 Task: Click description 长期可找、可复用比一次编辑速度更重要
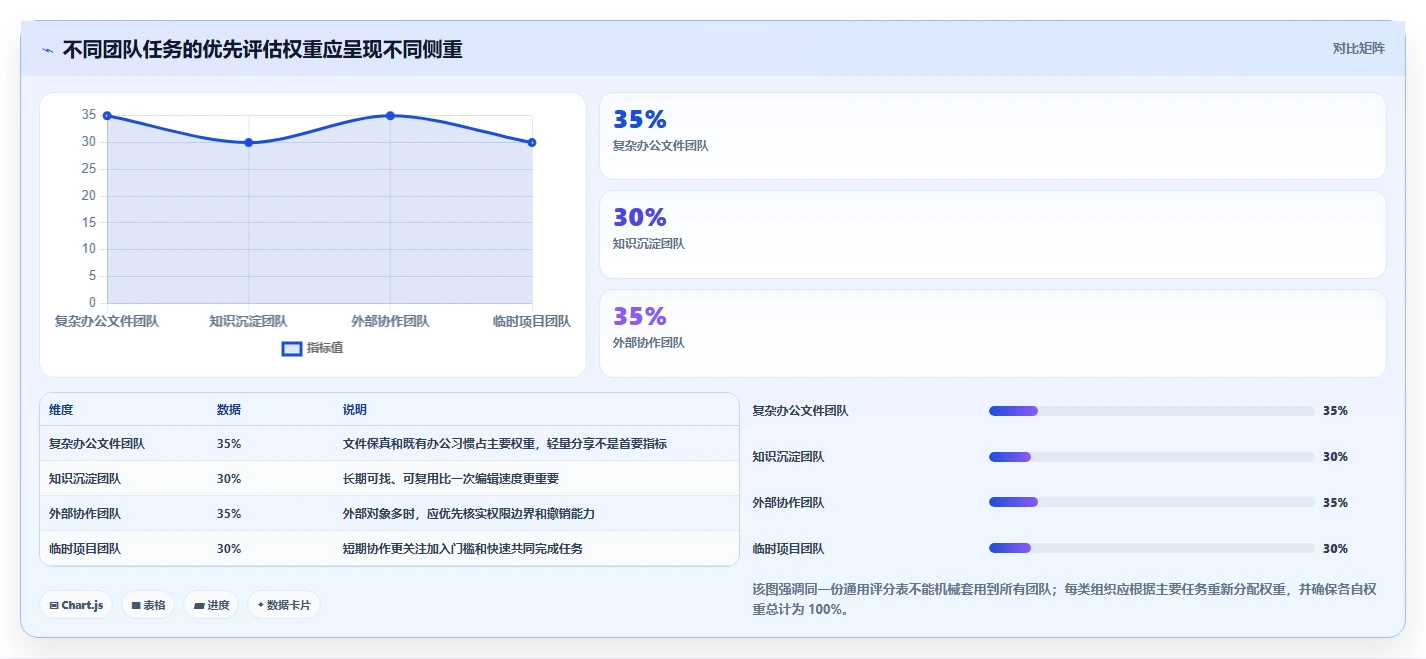click(451, 479)
